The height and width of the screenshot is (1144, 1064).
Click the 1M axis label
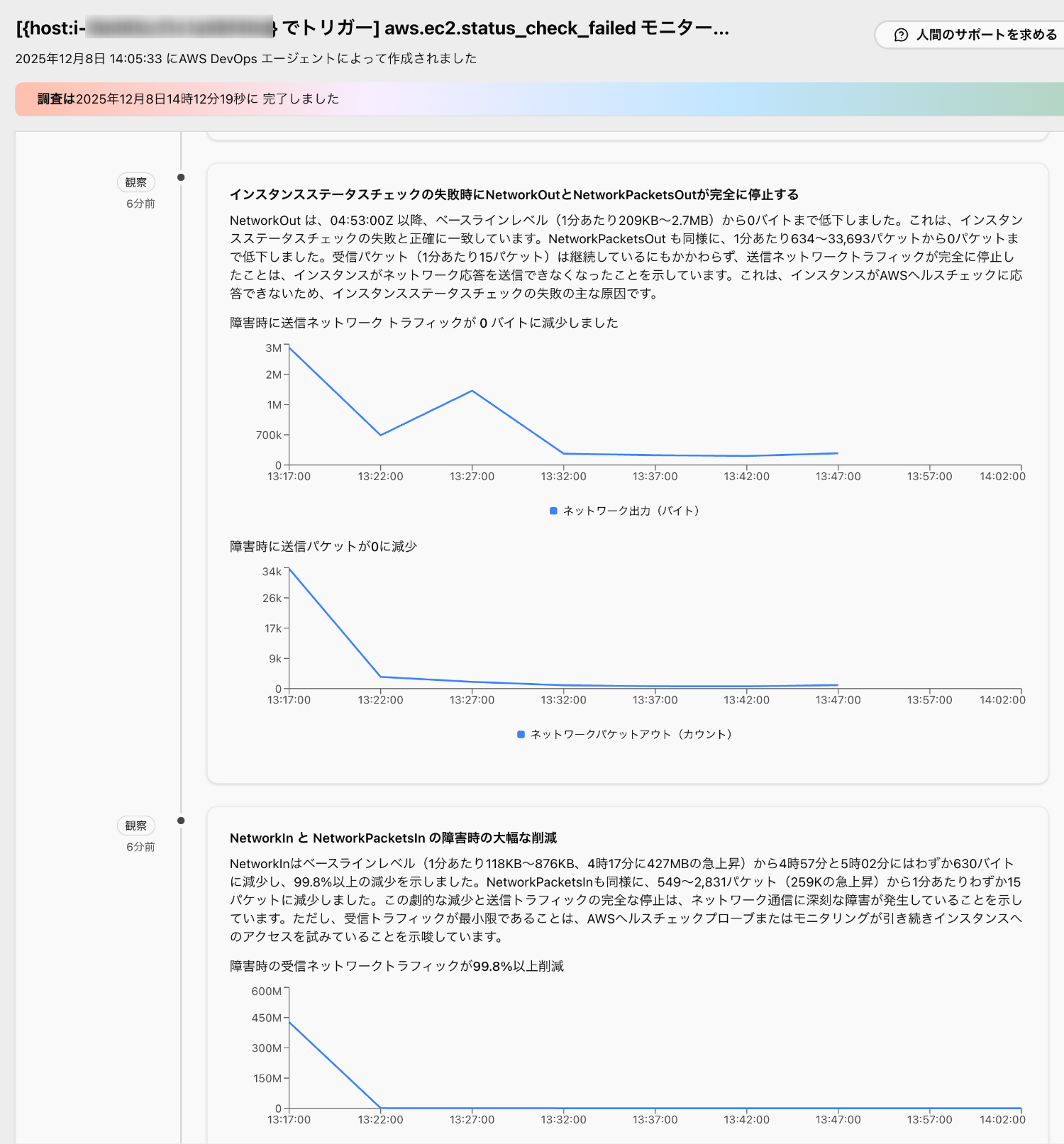pos(274,405)
